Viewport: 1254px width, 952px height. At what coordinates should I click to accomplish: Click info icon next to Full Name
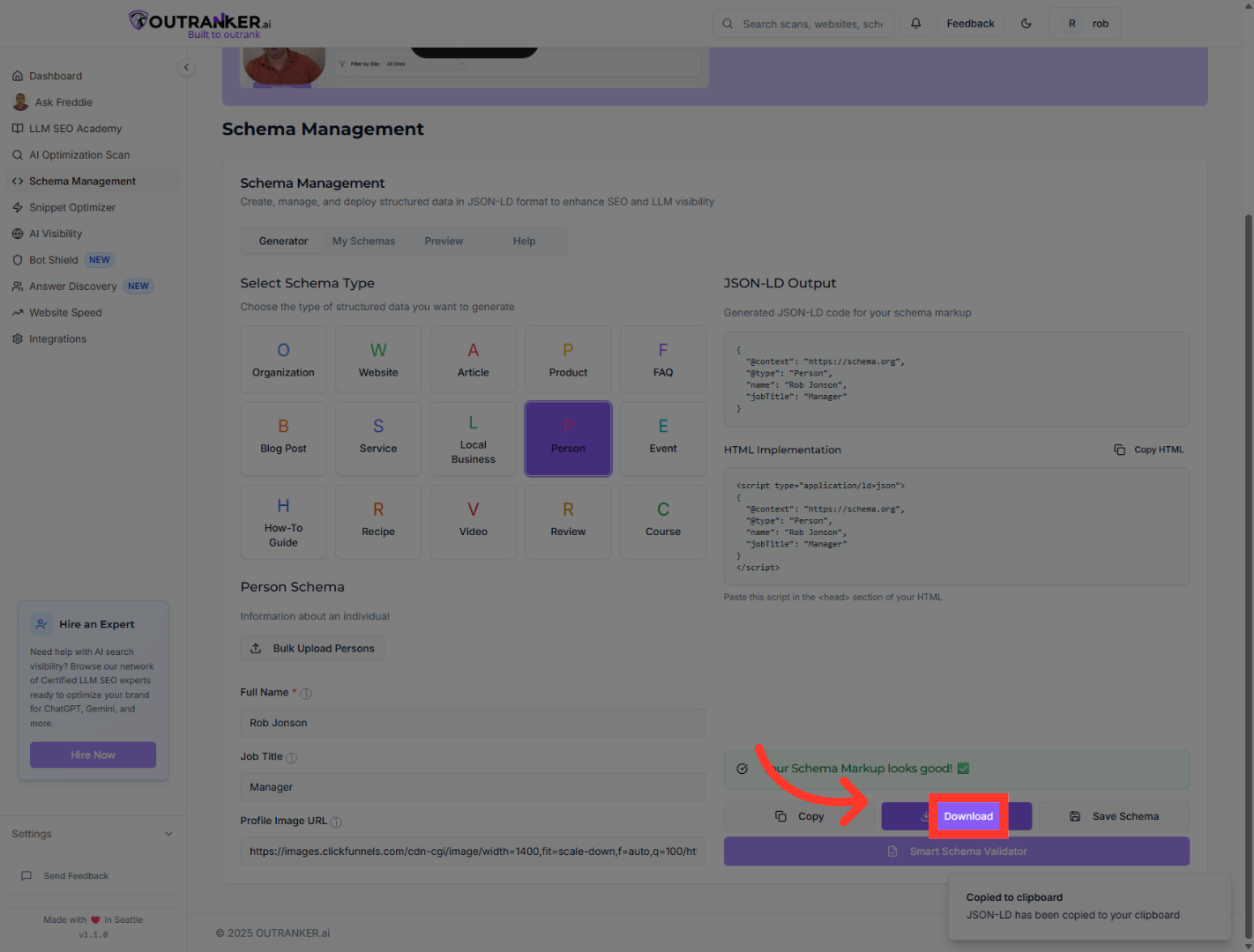[306, 694]
